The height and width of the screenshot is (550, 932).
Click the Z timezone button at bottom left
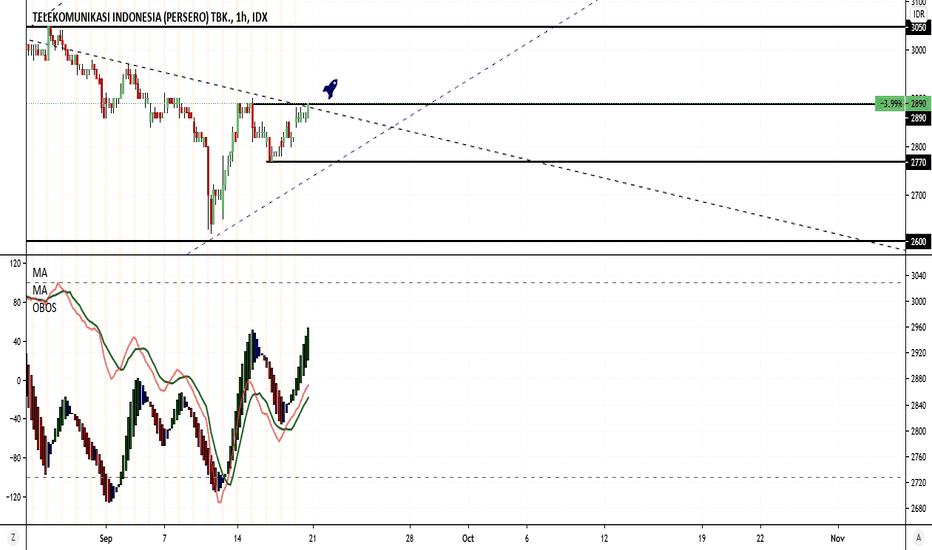pos(13,538)
